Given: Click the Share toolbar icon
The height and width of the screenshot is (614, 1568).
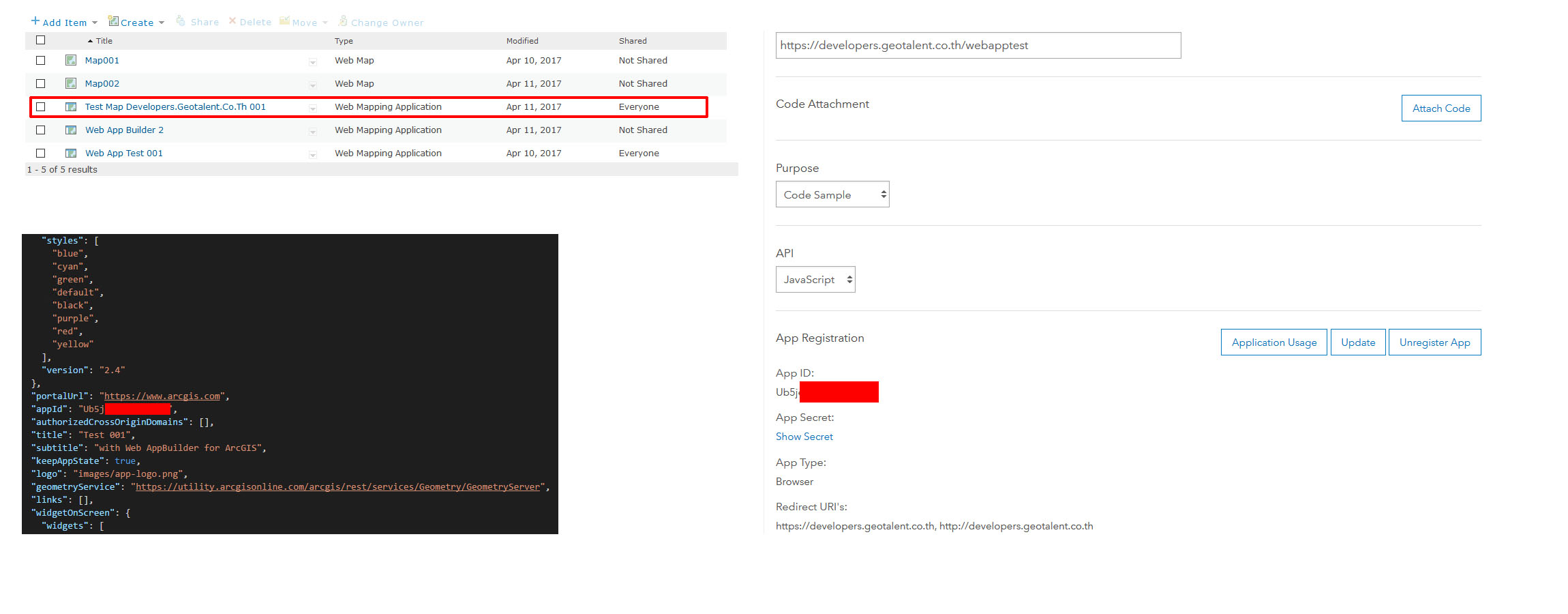Looking at the screenshot, I should tap(181, 22).
